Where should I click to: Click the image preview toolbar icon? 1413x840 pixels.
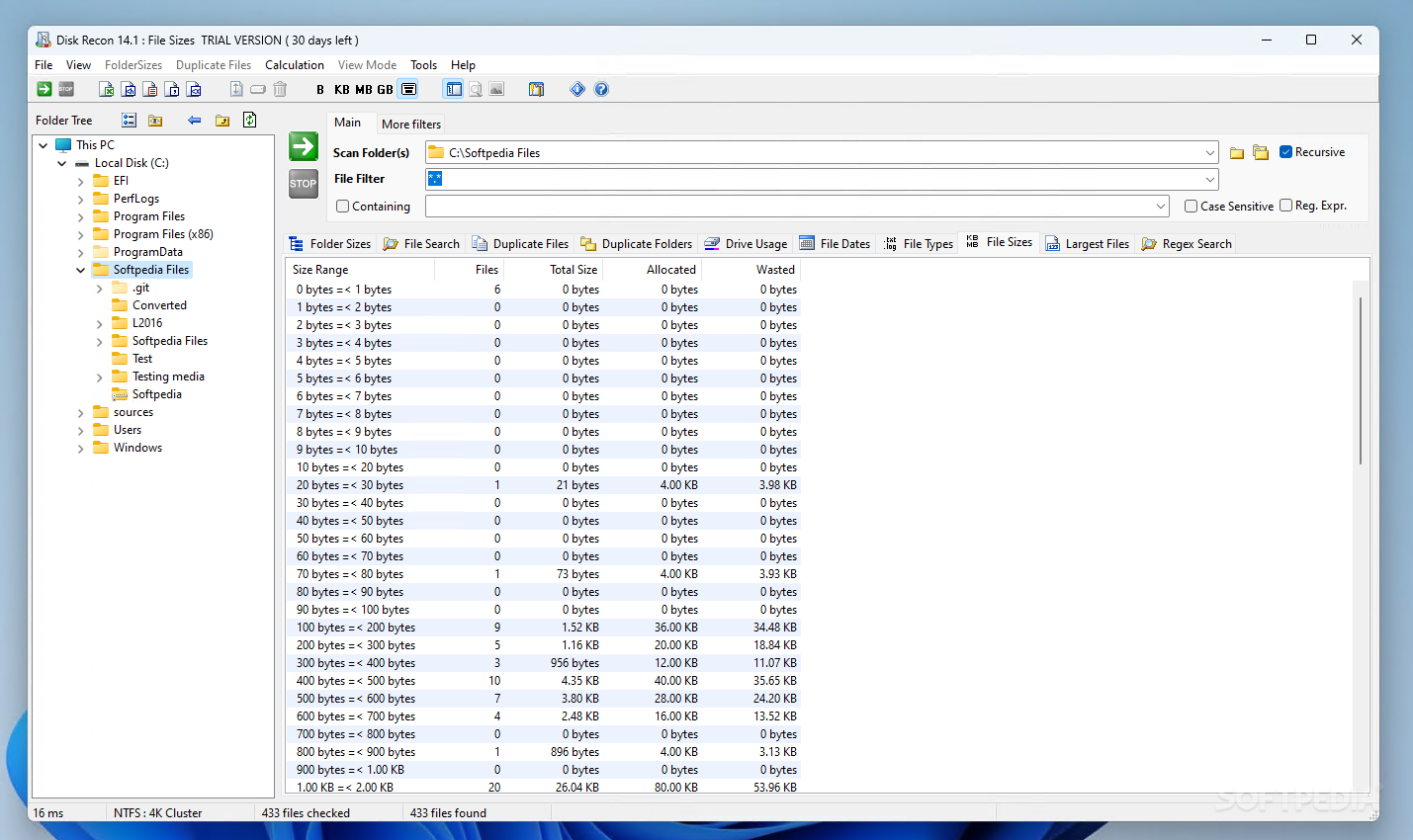click(496, 89)
